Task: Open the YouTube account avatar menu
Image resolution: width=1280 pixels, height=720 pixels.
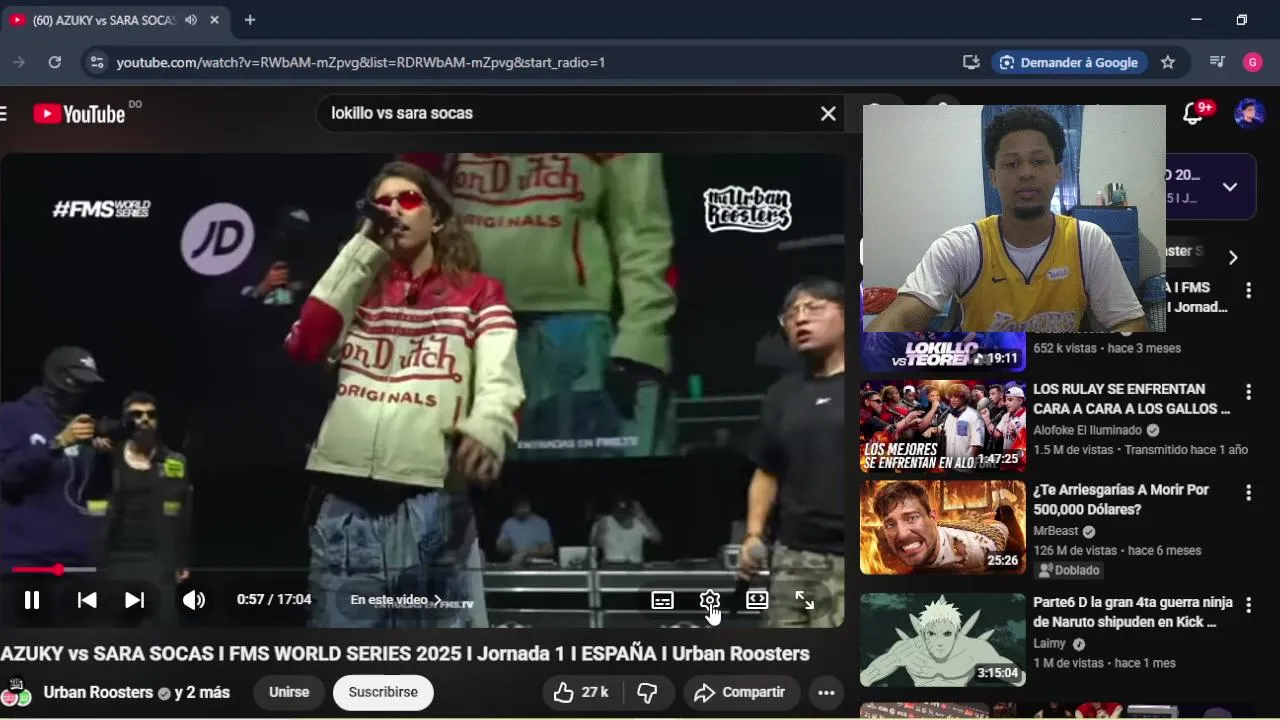Action: pyautogui.click(x=1249, y=113)
